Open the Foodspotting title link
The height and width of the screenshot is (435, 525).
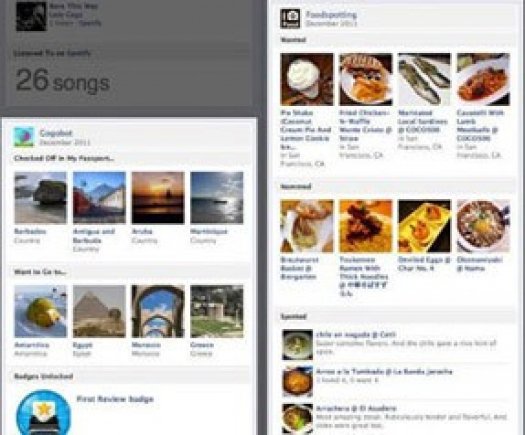click(x=331, y=15)
